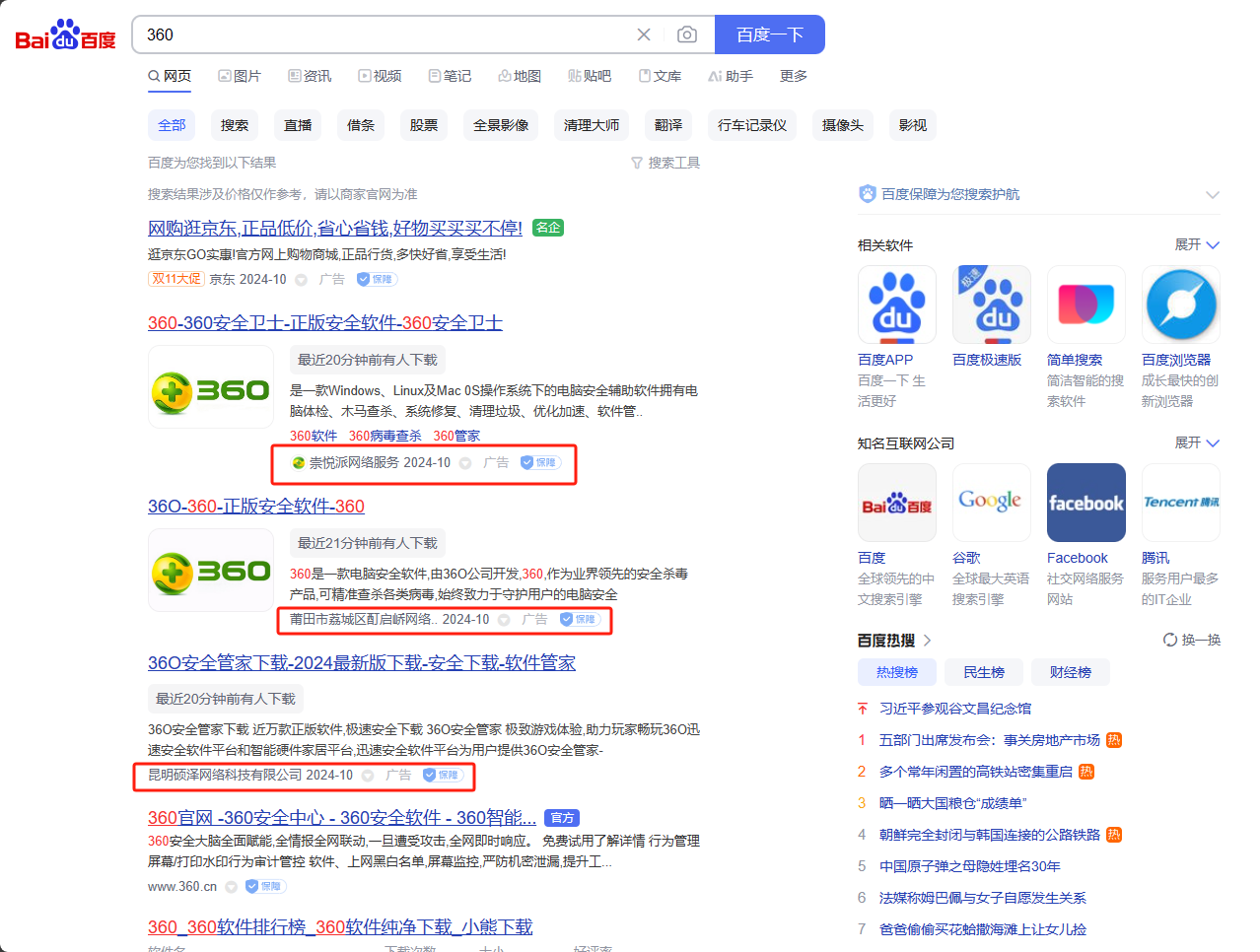Open the 百度浏览器 icon
The image size is (1260, 952).
1181,305
